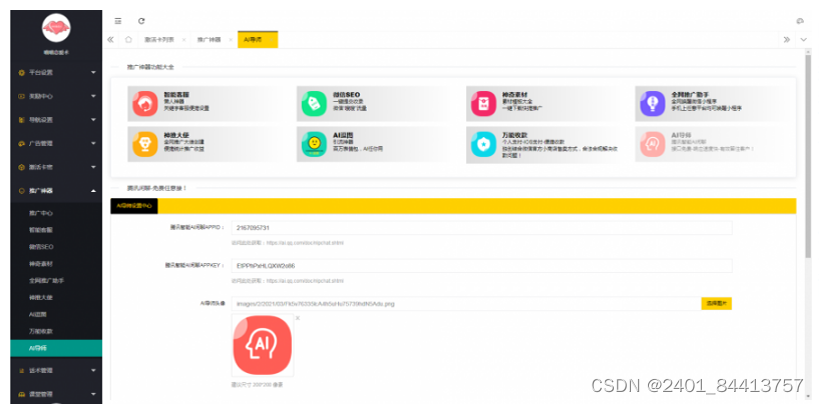Image resolution: width=819 pixels, height=404 pixels.
Task: Open the red 智能客服 customer service card icon
Action: tap(145, 103)
